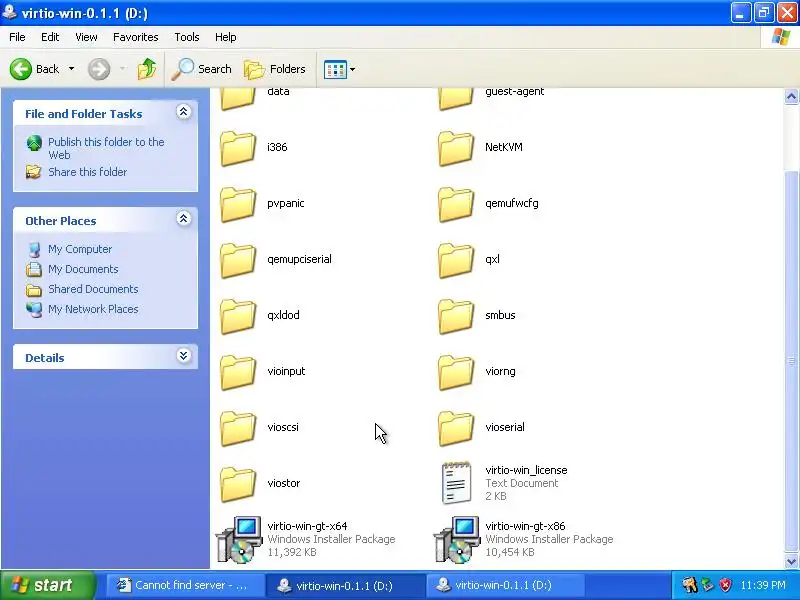
Task: Open the Back history dropdown arrow
Action: click(x=71, y=69)
